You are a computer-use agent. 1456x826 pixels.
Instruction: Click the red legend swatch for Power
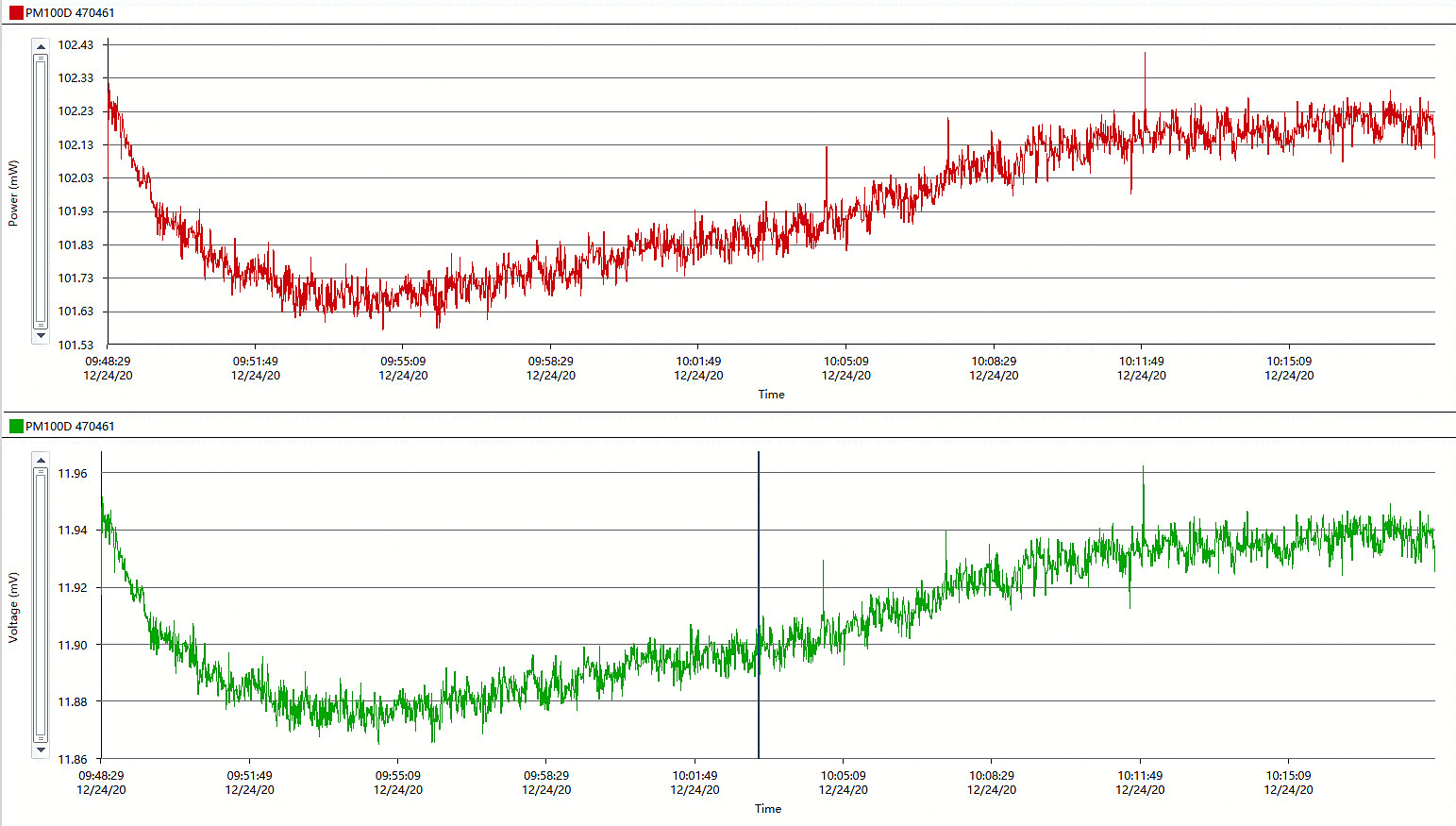click(x=16, y=13)
